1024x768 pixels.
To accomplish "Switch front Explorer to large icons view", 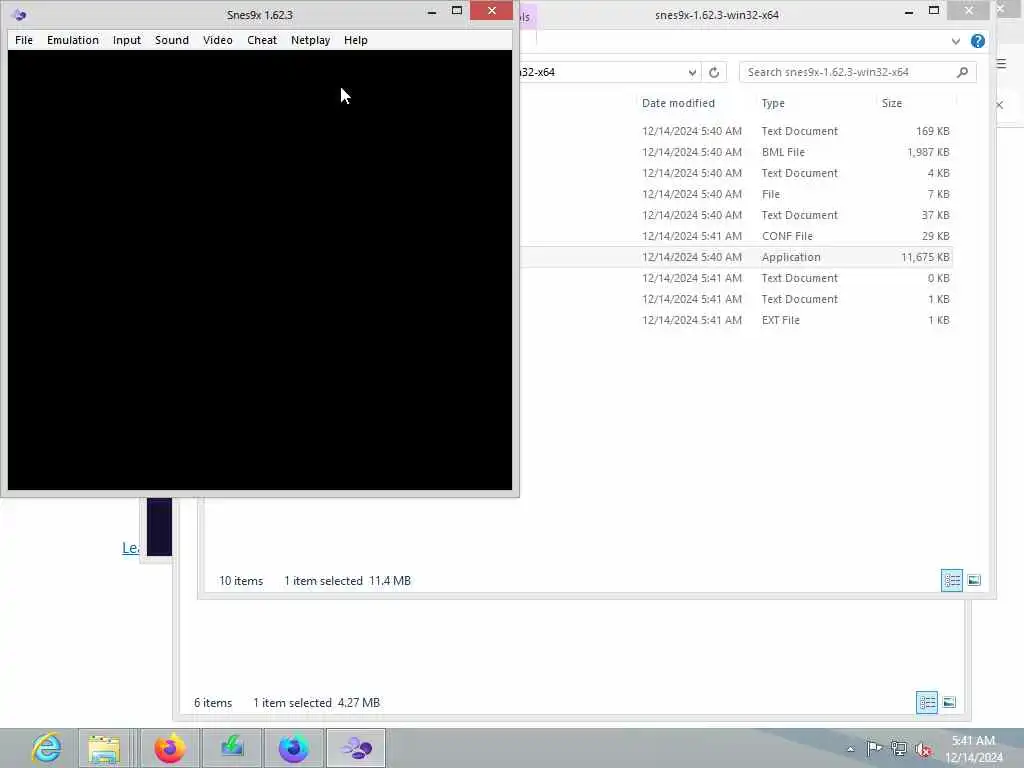I will (x=974, y=580).
